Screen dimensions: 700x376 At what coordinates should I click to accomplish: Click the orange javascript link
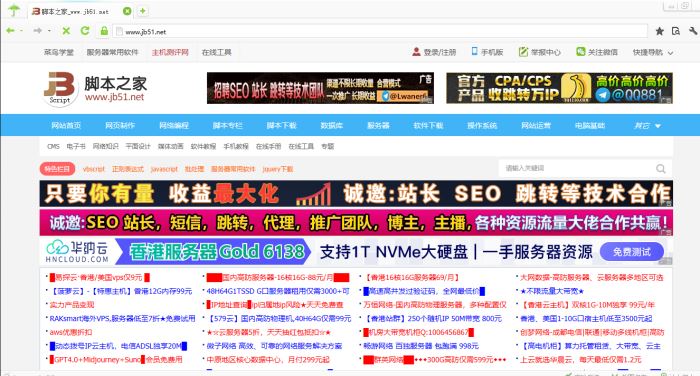click(x=164, y=169)
